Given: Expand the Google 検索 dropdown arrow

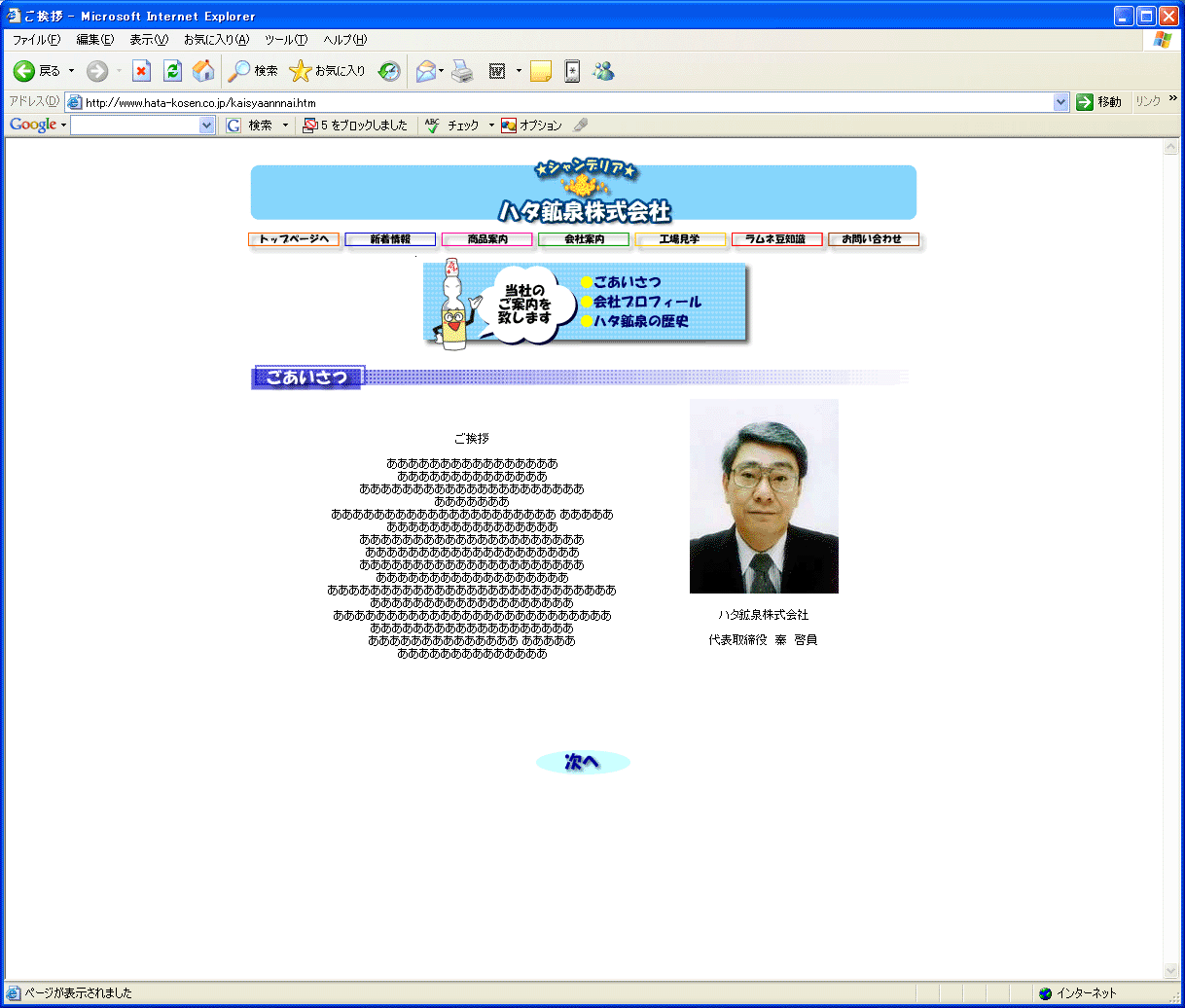Looking at the screenshot, I should point(285,126).
